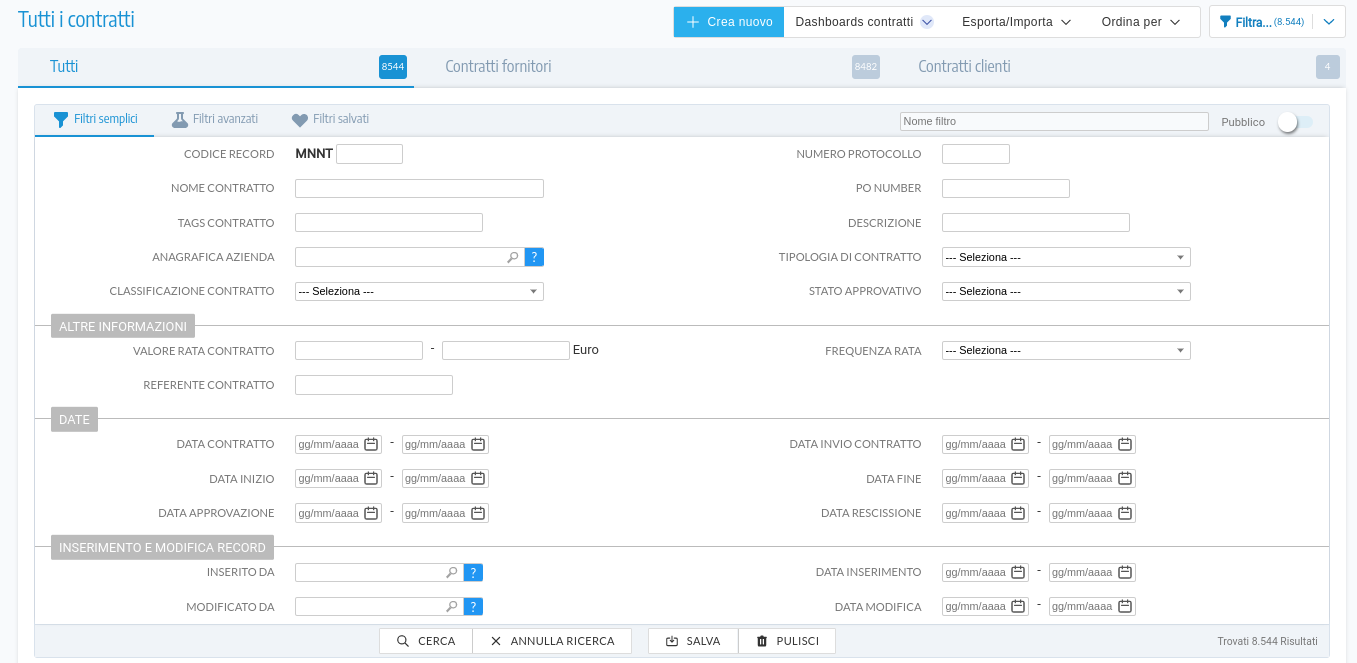Image resolution: width=1357 pixels, height=663 pixels.
Task: Expand the Frequenza Rata dropdown
Action: tap(1066, 351)
